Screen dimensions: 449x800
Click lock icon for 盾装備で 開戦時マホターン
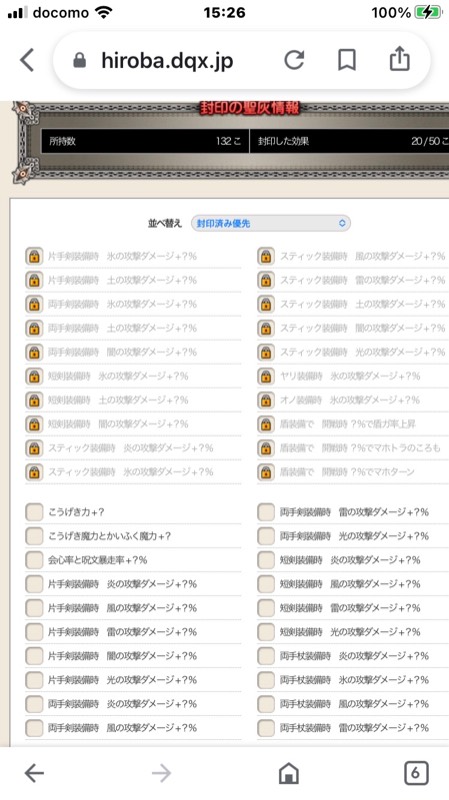click(x=266, y=472)
